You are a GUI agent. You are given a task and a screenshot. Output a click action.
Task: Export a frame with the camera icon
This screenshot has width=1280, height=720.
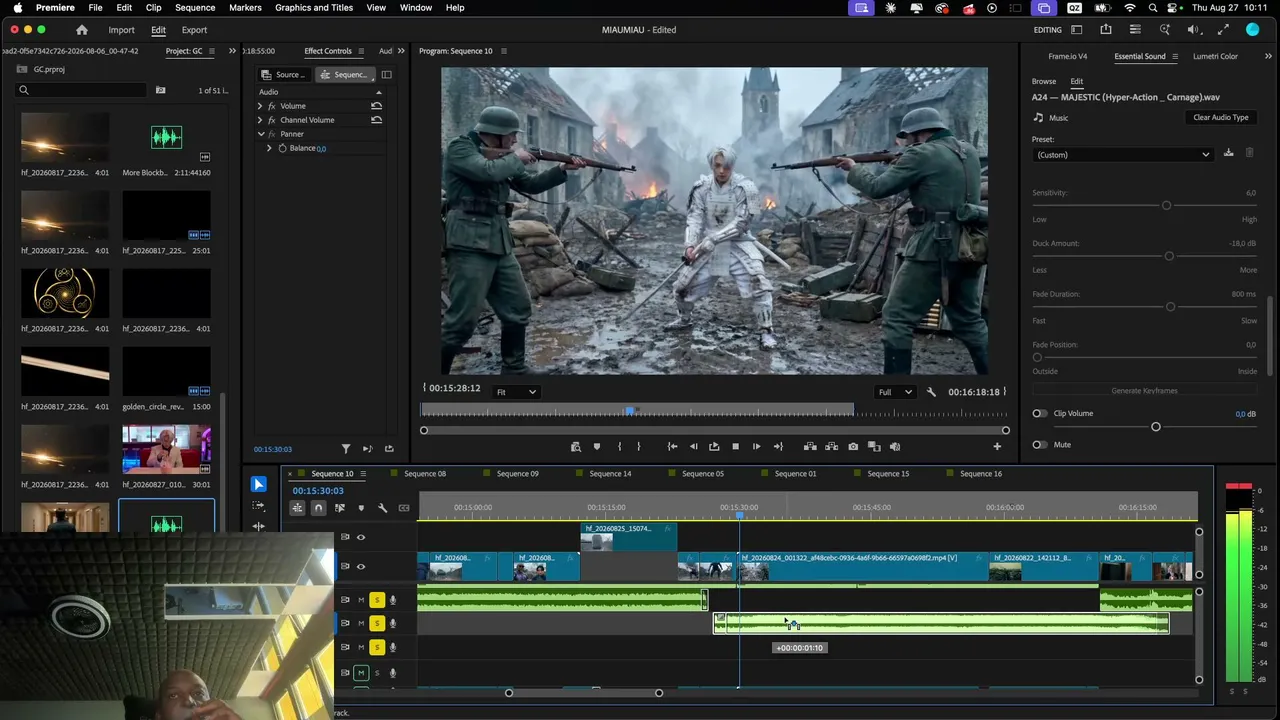pyautogui.click(x=853, y=447)
